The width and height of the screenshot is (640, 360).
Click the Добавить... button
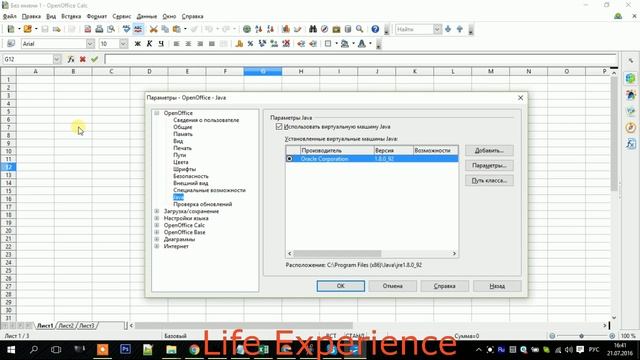(x=489, y=151)
